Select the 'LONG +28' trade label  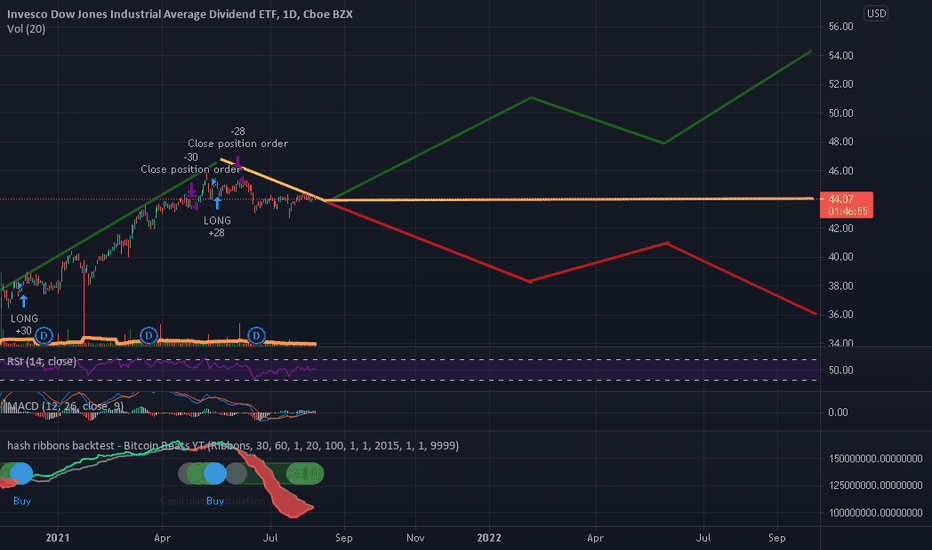pos(217,227)
